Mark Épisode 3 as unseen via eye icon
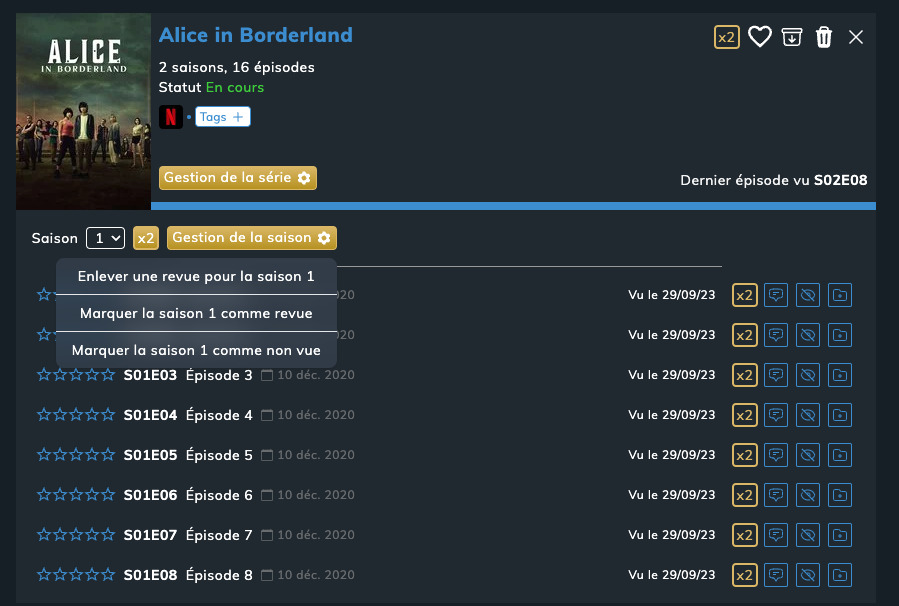Viewport: 899px width, 606px height. tap(808, 375)
